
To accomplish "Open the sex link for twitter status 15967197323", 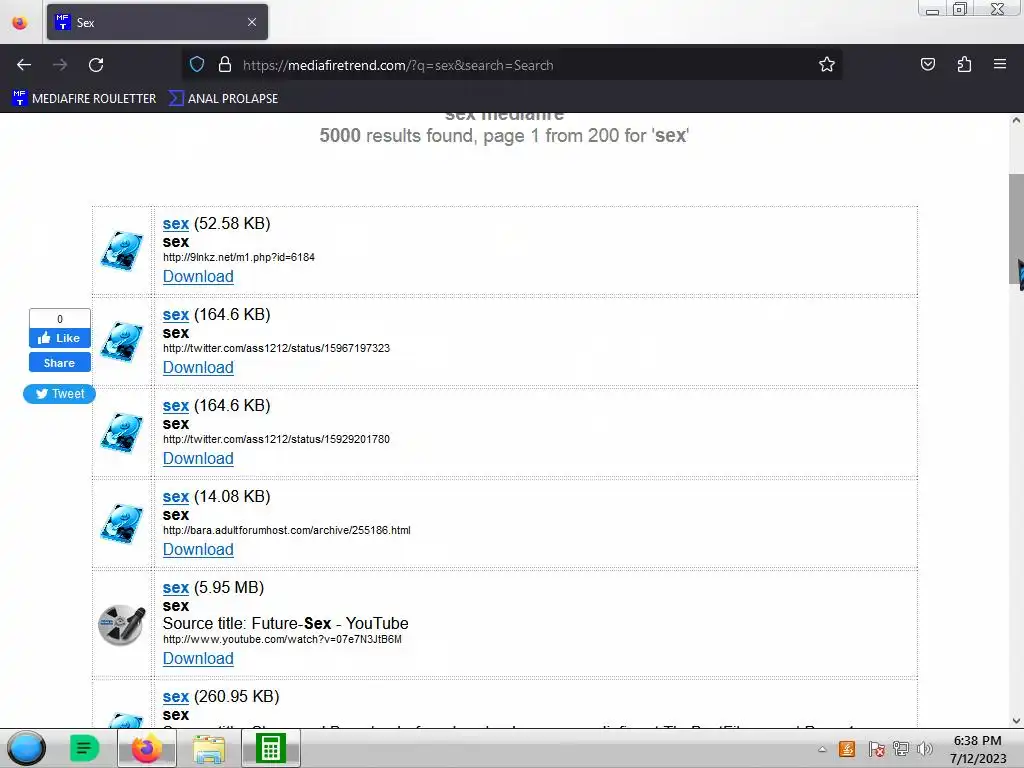I will tap(176, 315).
